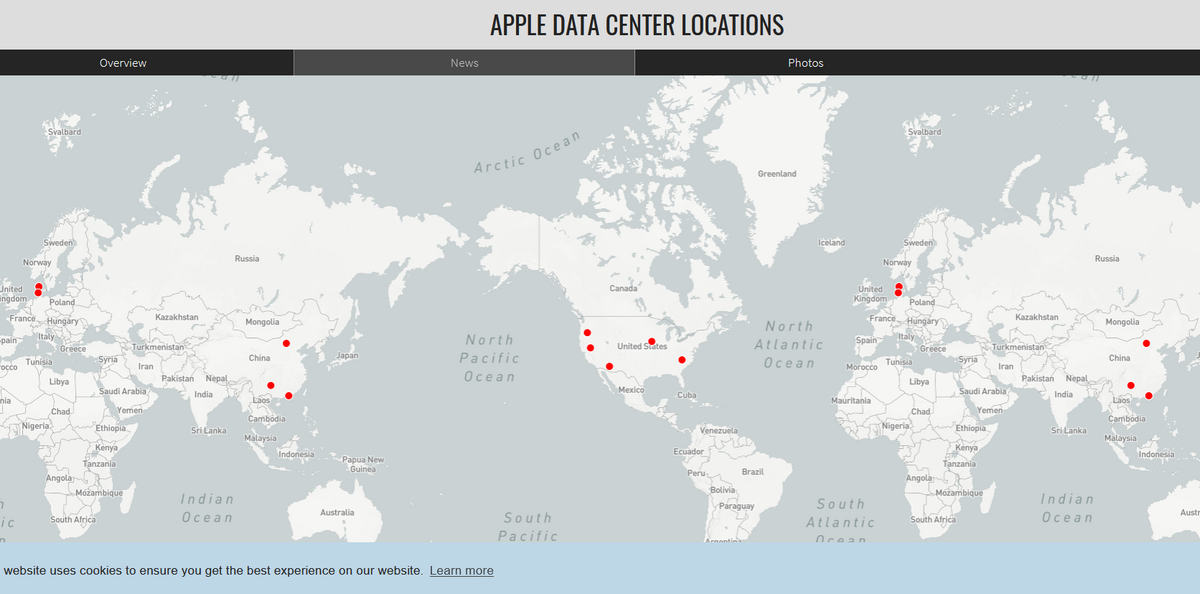Click the Mexico map label

coord(631,390)
